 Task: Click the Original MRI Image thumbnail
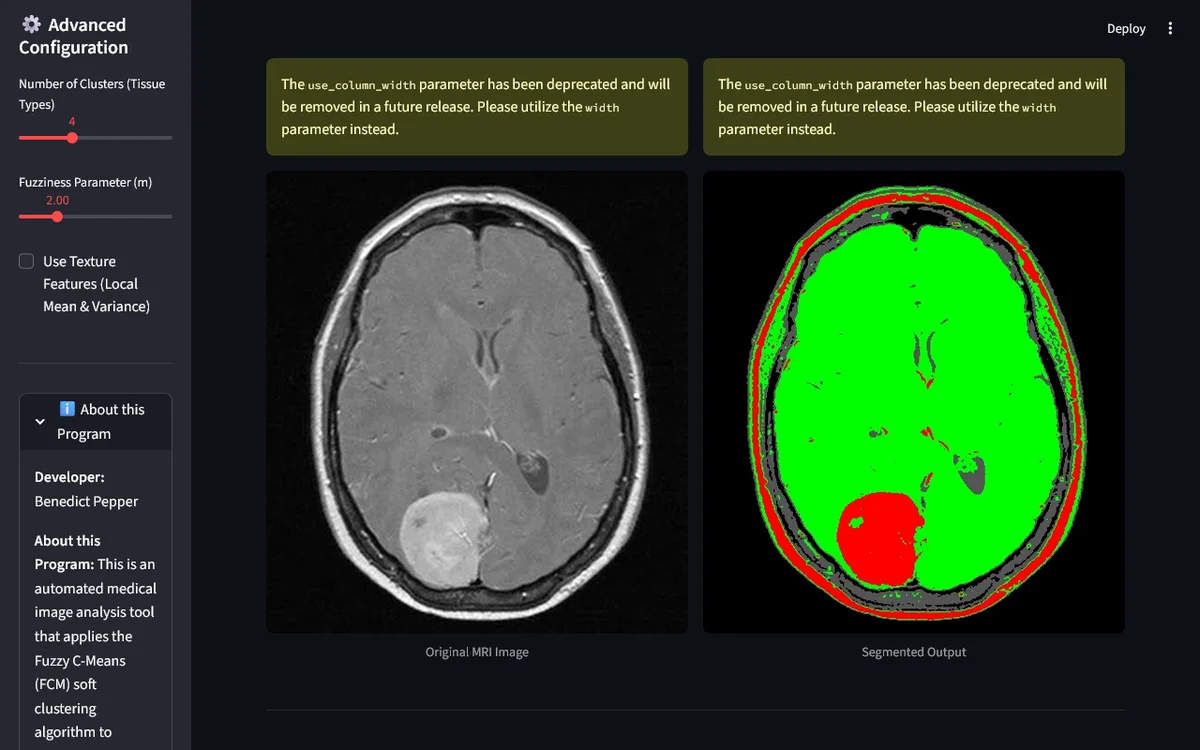pos(477,402)
